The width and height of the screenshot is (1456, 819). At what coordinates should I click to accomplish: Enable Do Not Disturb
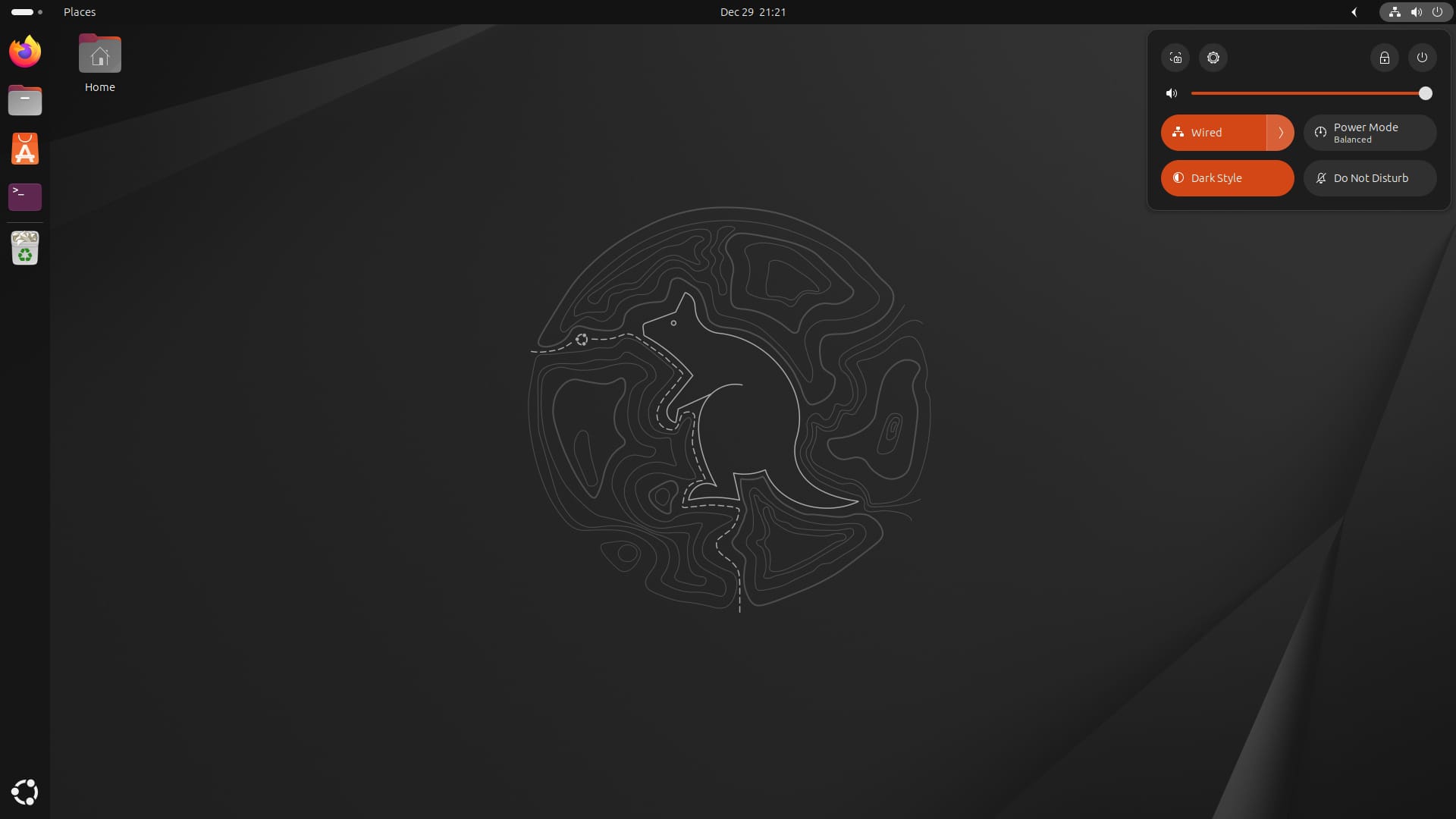pos(1370,178)
